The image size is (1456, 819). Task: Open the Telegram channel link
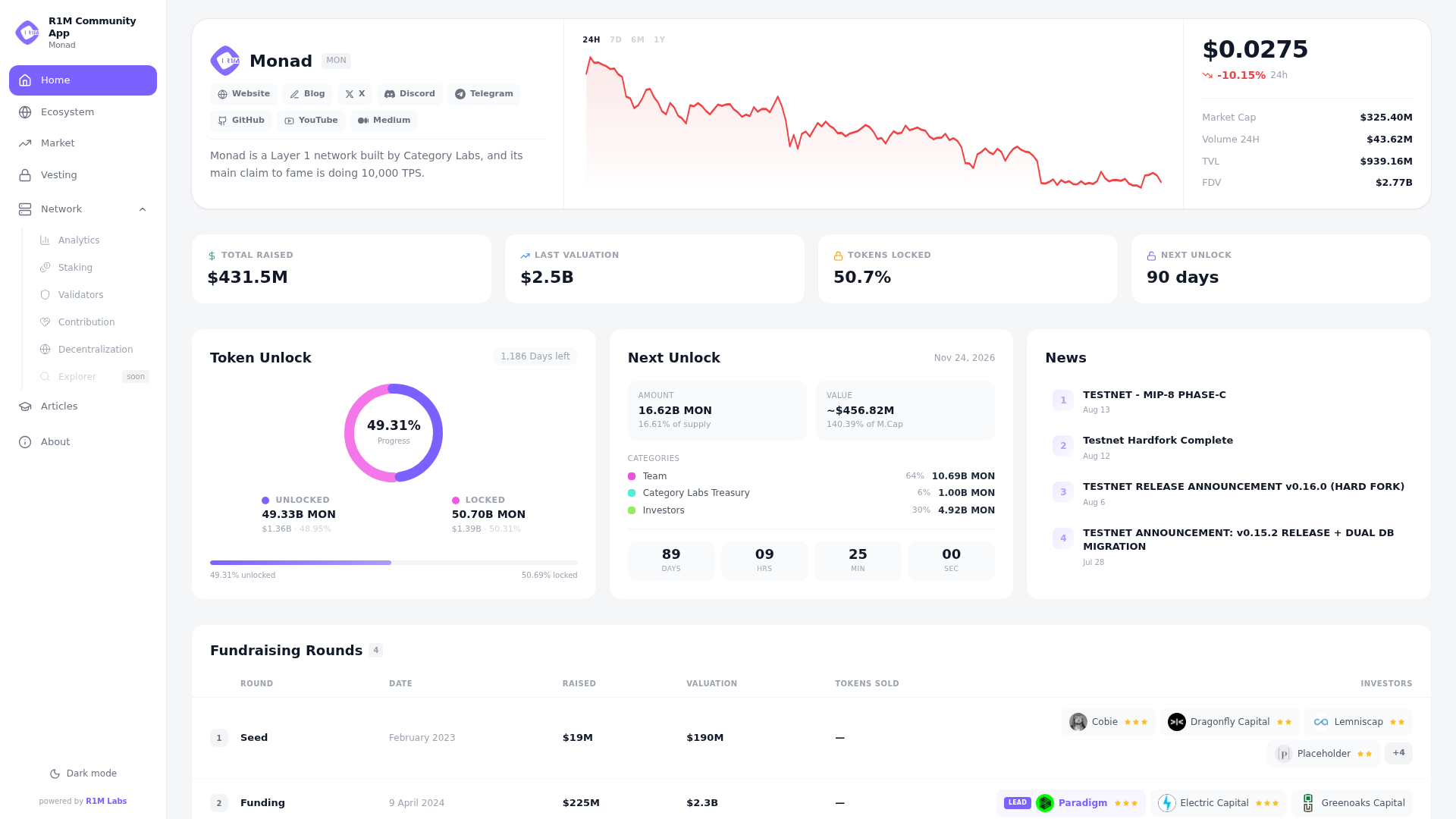(x=484, y=94)
